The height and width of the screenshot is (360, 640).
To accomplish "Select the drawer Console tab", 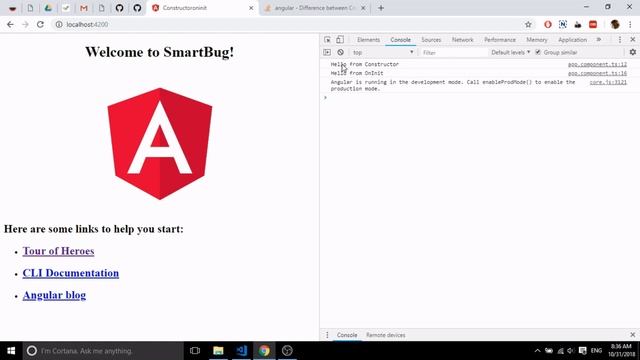I will [347, 335].
